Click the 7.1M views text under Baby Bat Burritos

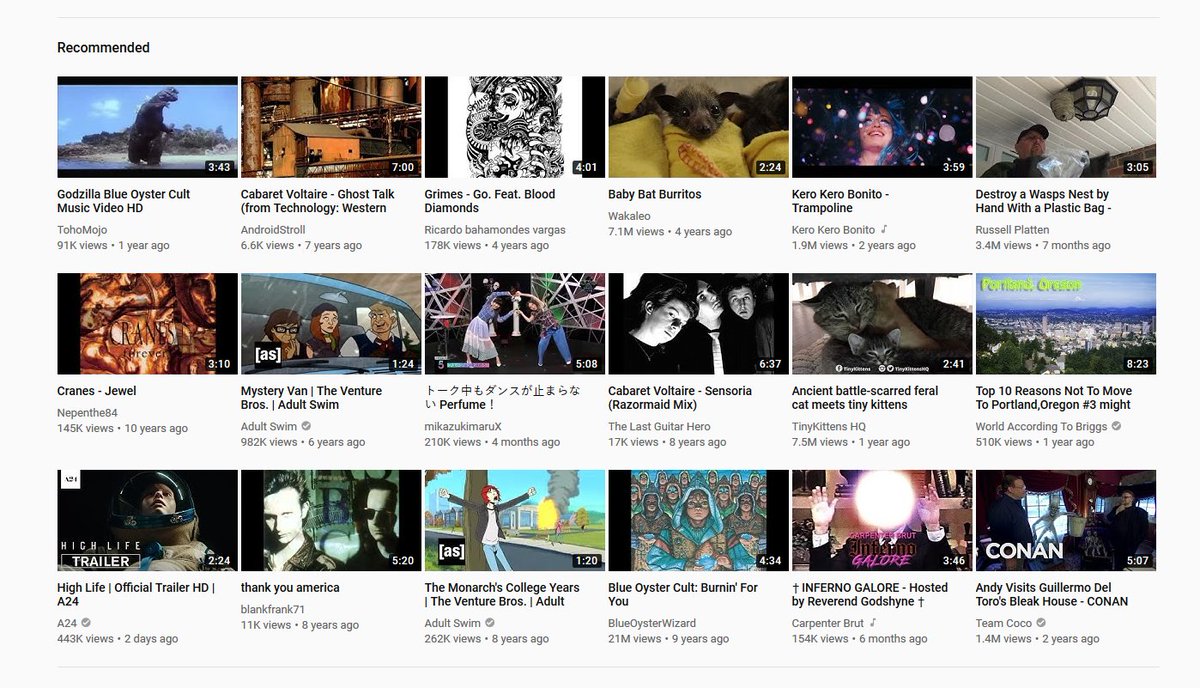(636, 231)
